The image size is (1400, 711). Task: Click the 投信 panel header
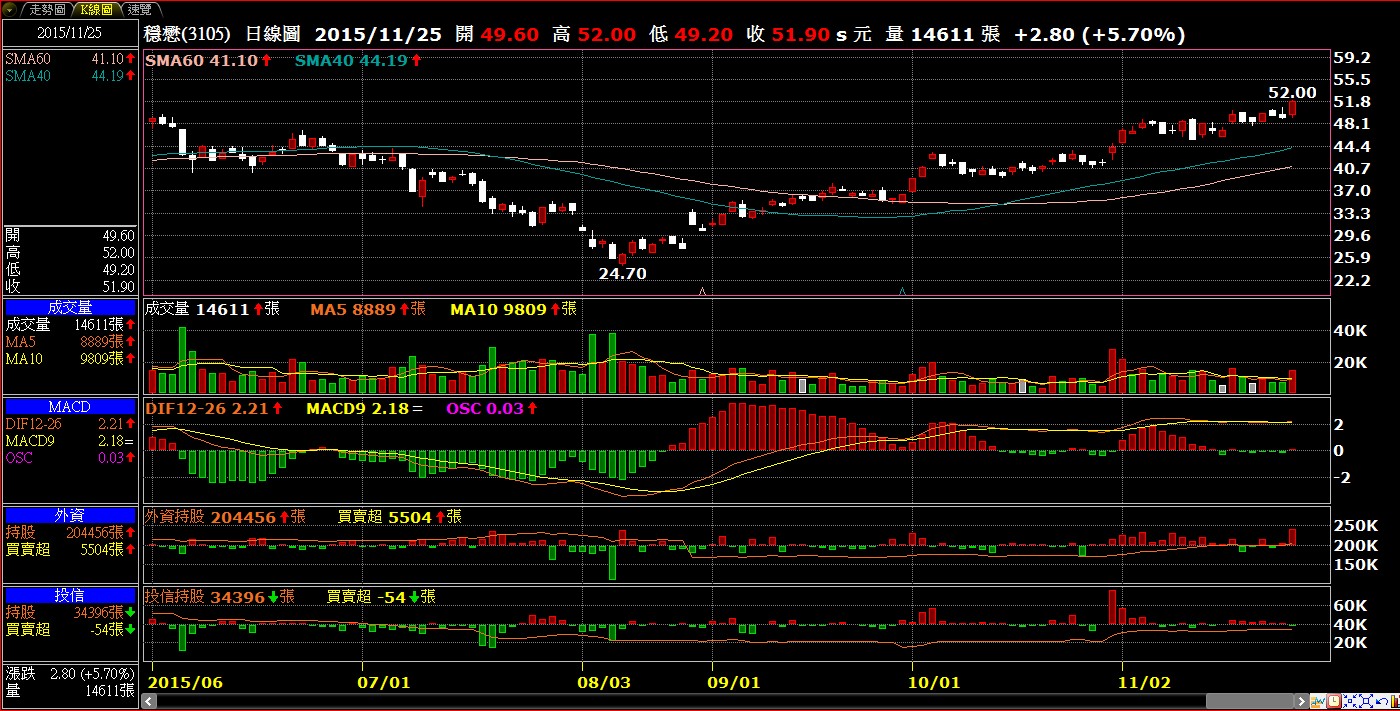tap(70, 595)
